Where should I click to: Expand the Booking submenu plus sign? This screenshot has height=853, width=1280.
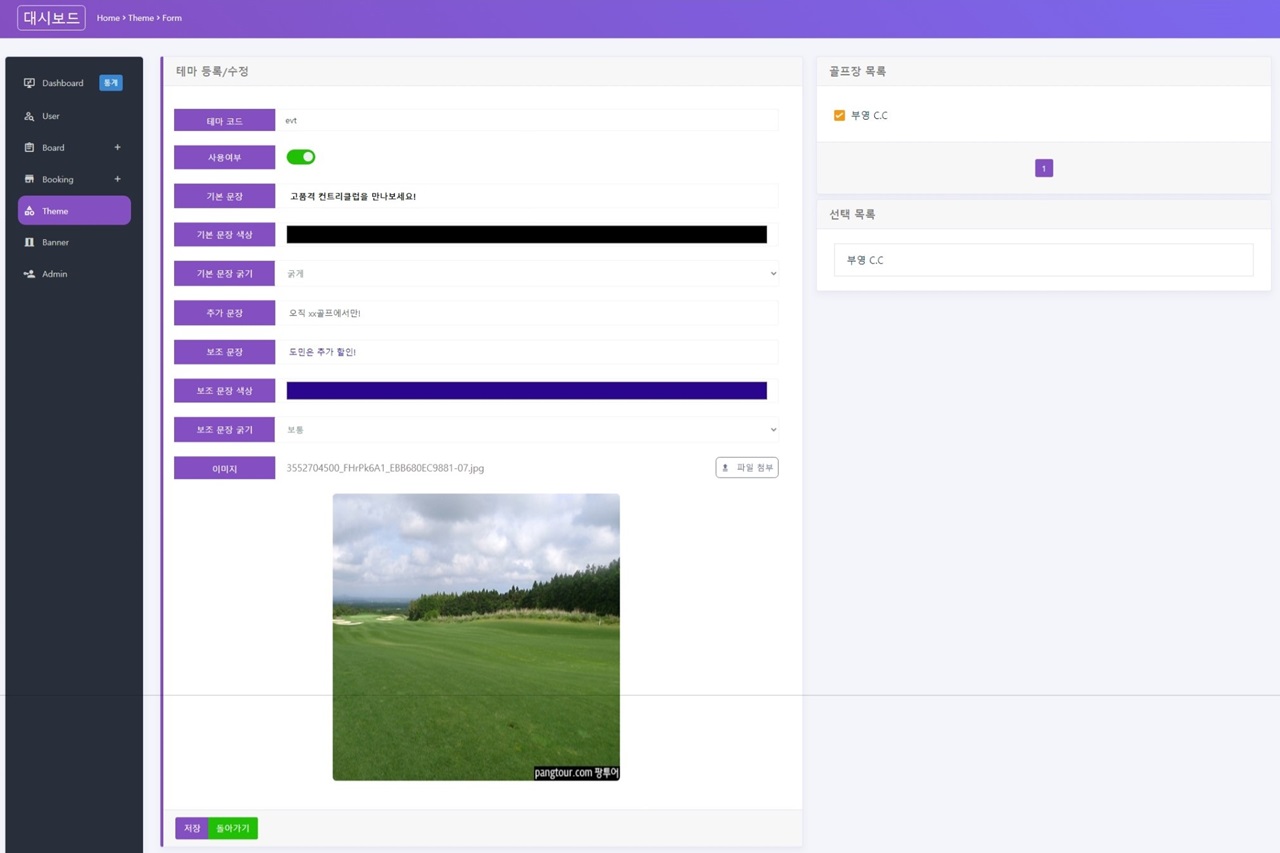tap(117, 179)
